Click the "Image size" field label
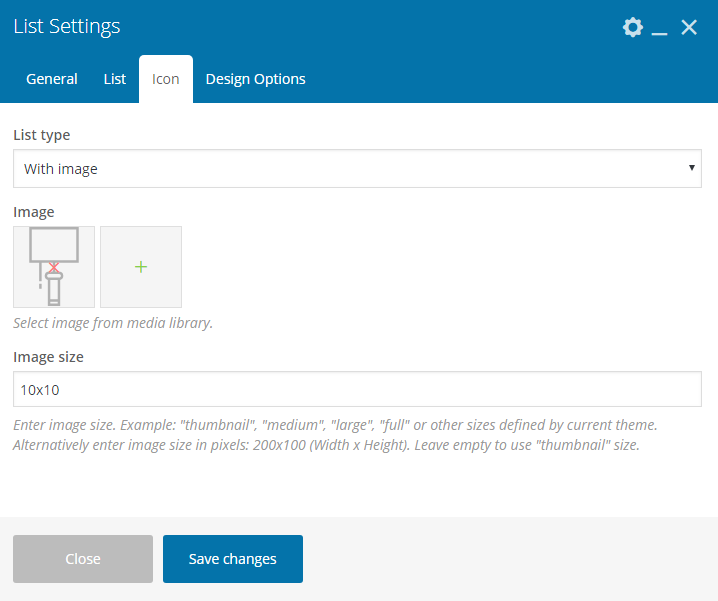The height and width of the screenshot is (601, 718). point(49,356)
